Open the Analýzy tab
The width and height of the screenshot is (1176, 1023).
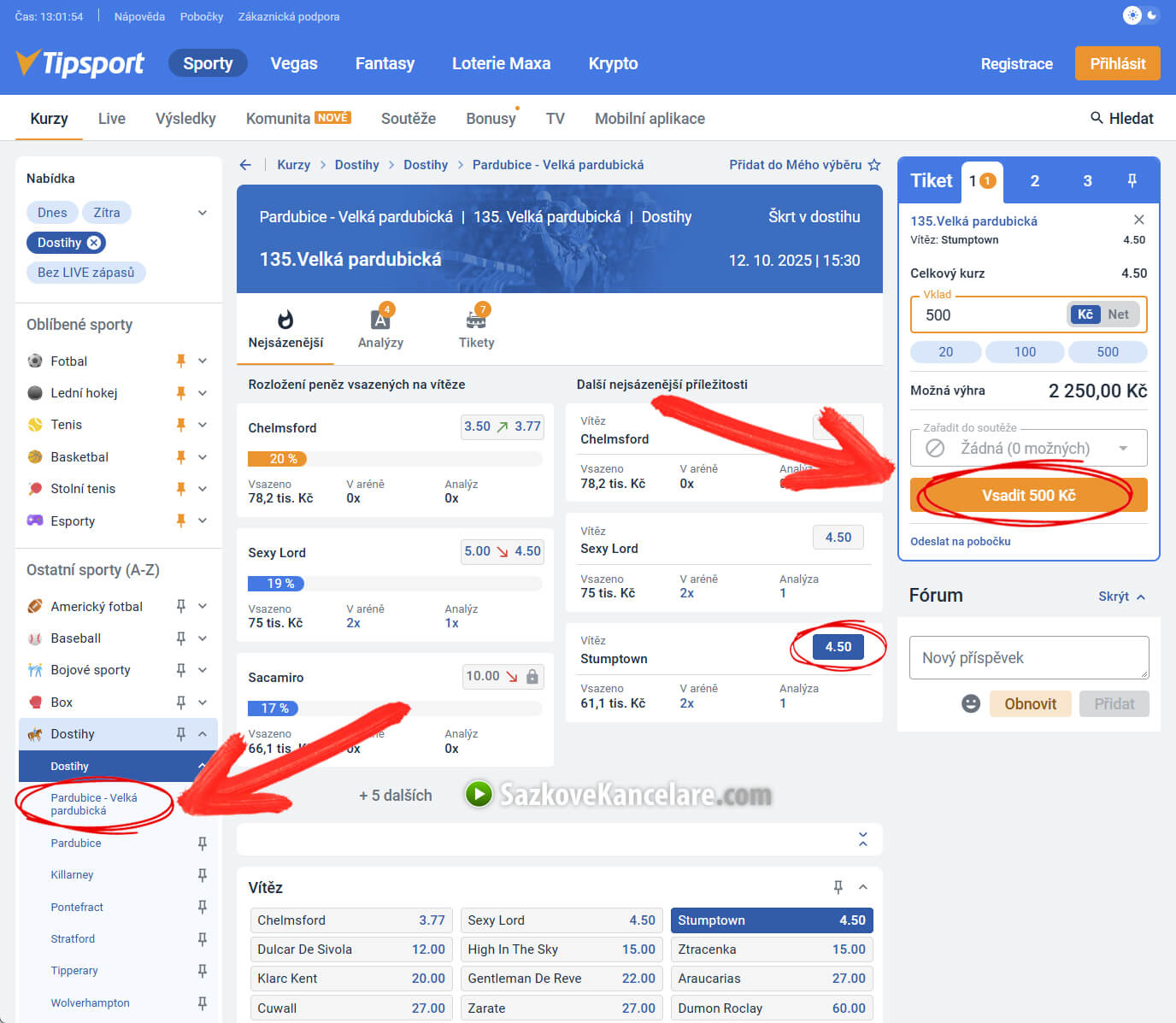380,328
